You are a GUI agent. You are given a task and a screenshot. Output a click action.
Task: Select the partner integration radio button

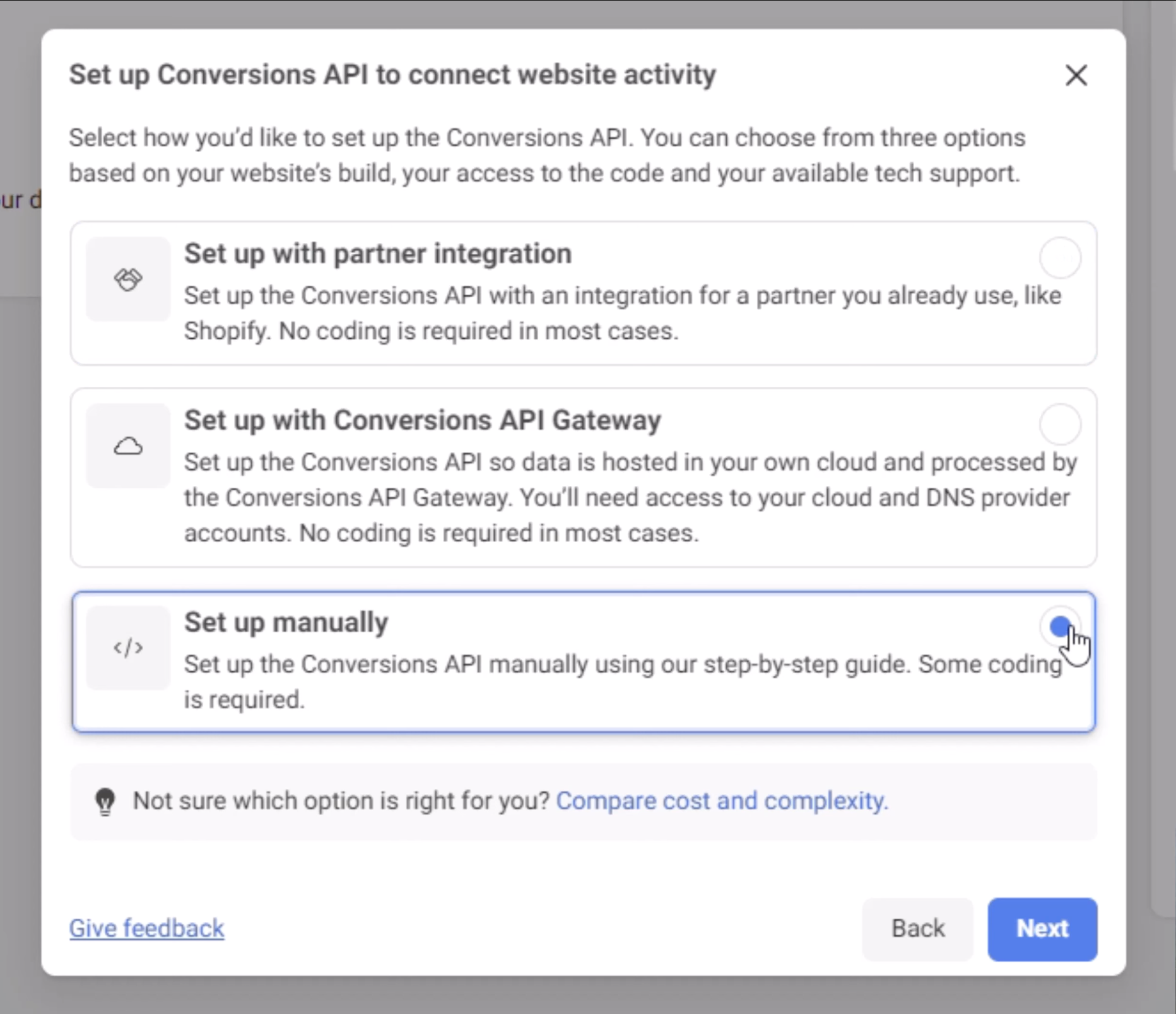tap(1060, 257)
